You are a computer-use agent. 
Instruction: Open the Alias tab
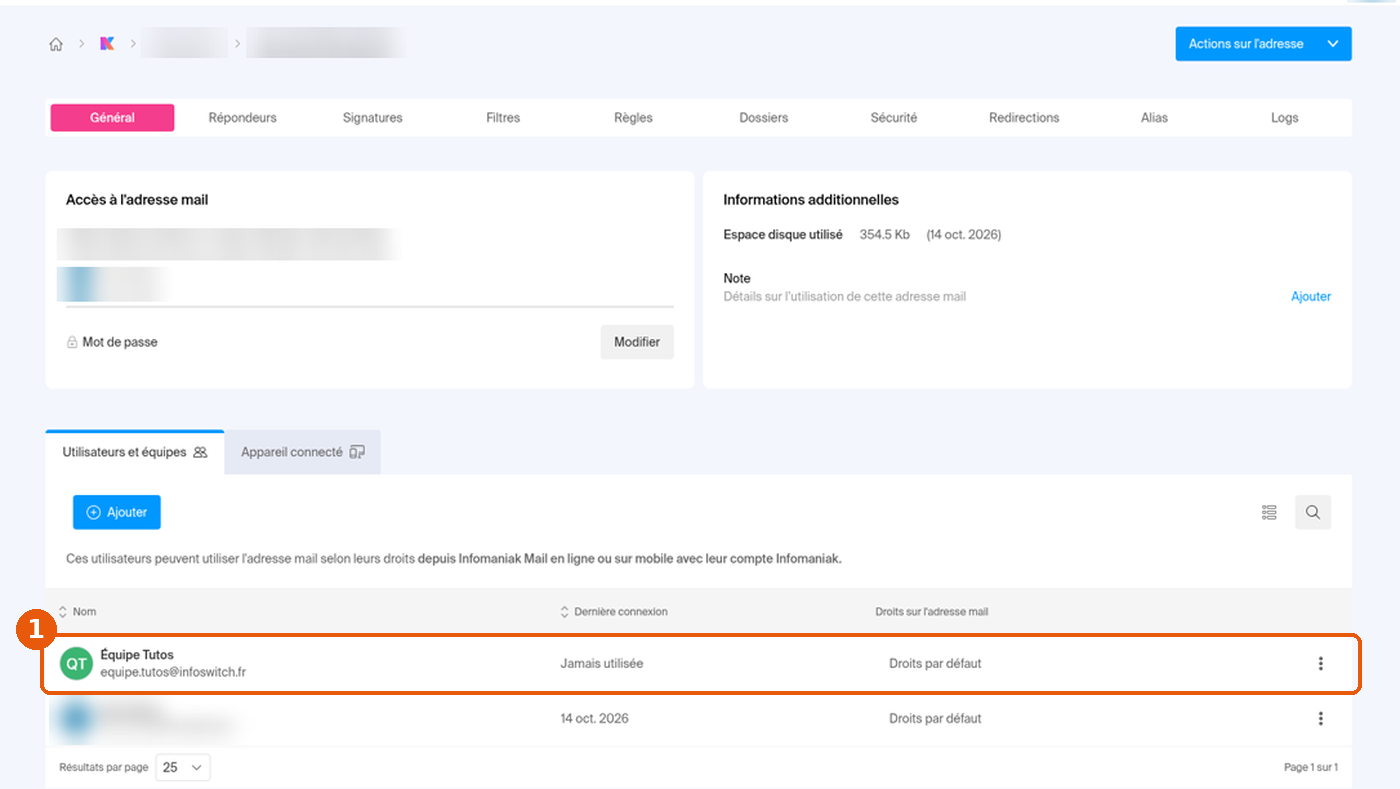(1154, 118)
